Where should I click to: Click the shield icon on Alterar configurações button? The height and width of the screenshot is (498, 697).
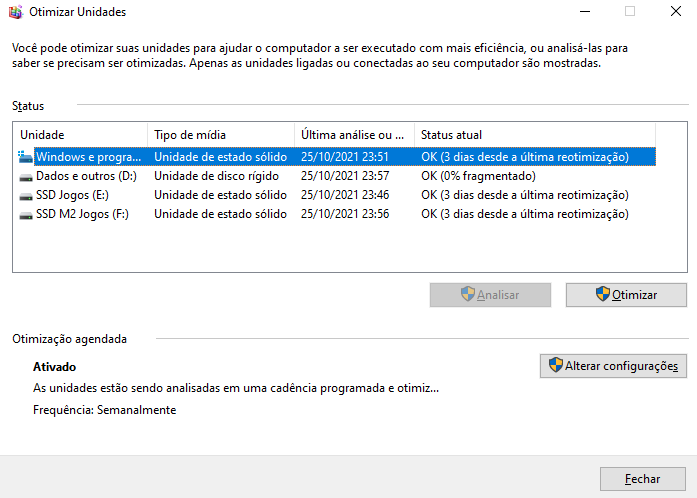(556, 365)
